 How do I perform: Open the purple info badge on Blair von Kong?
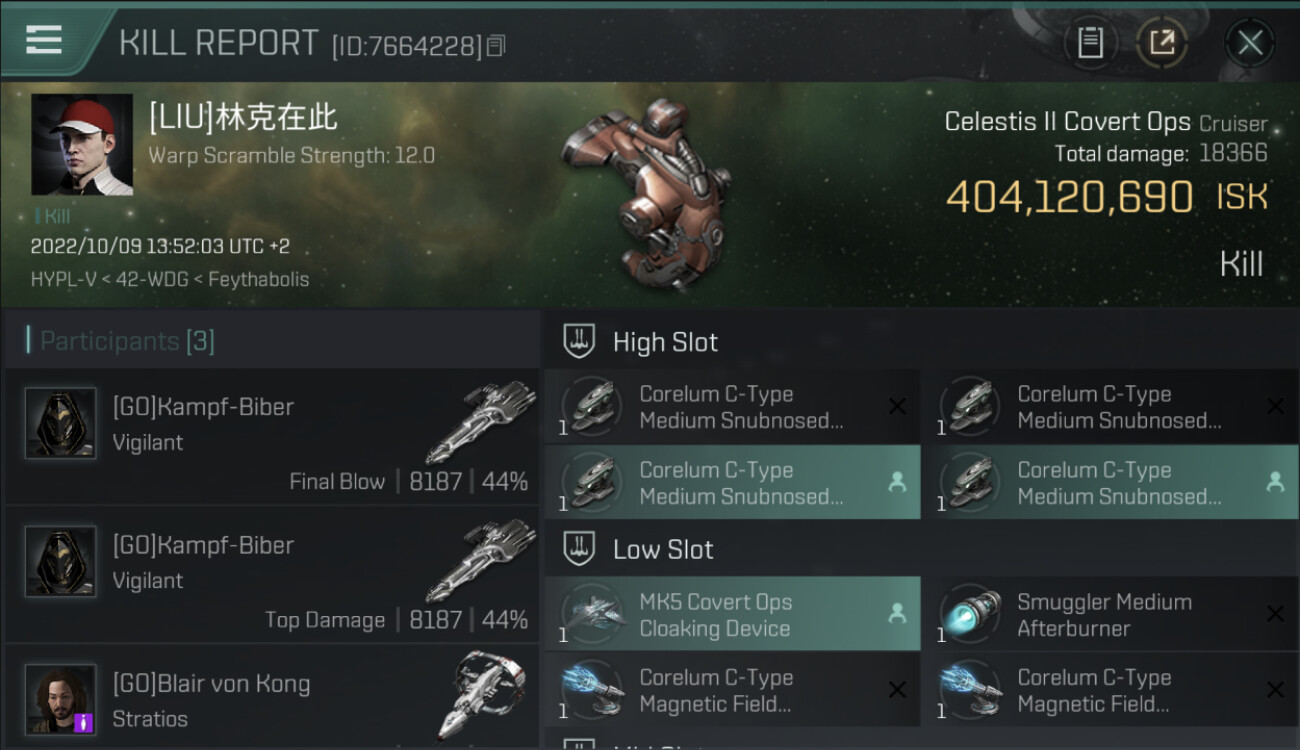84,722
